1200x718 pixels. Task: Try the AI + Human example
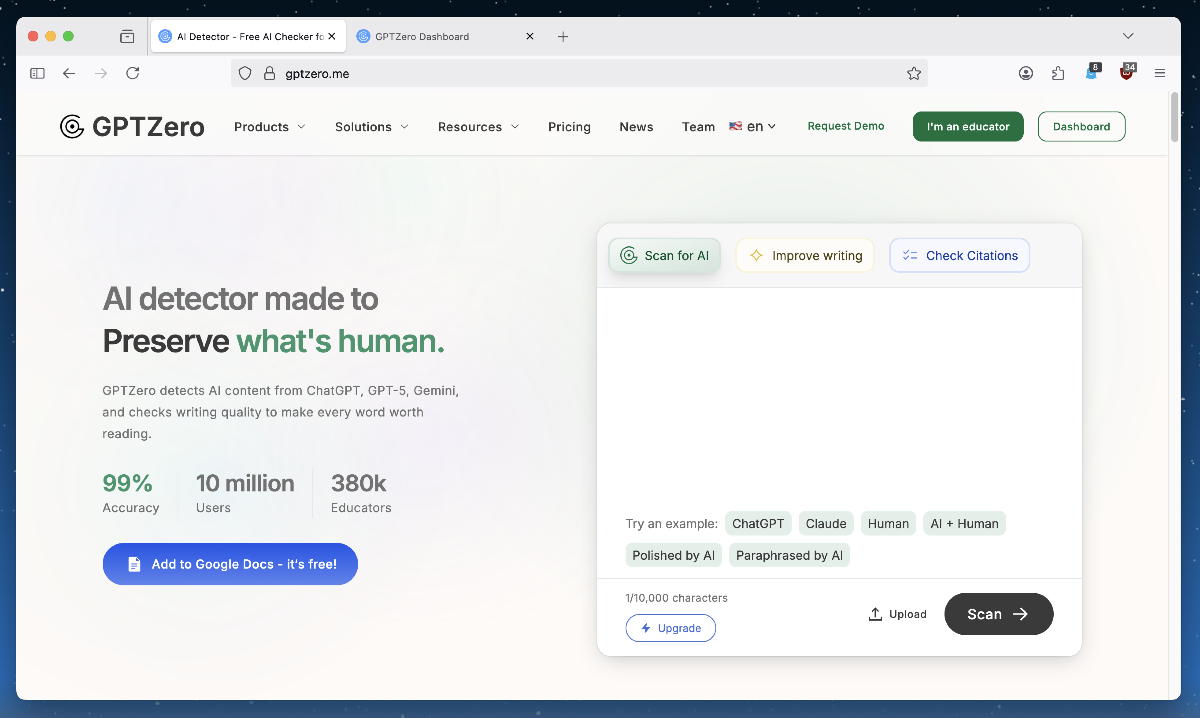(x=964, y=523)
